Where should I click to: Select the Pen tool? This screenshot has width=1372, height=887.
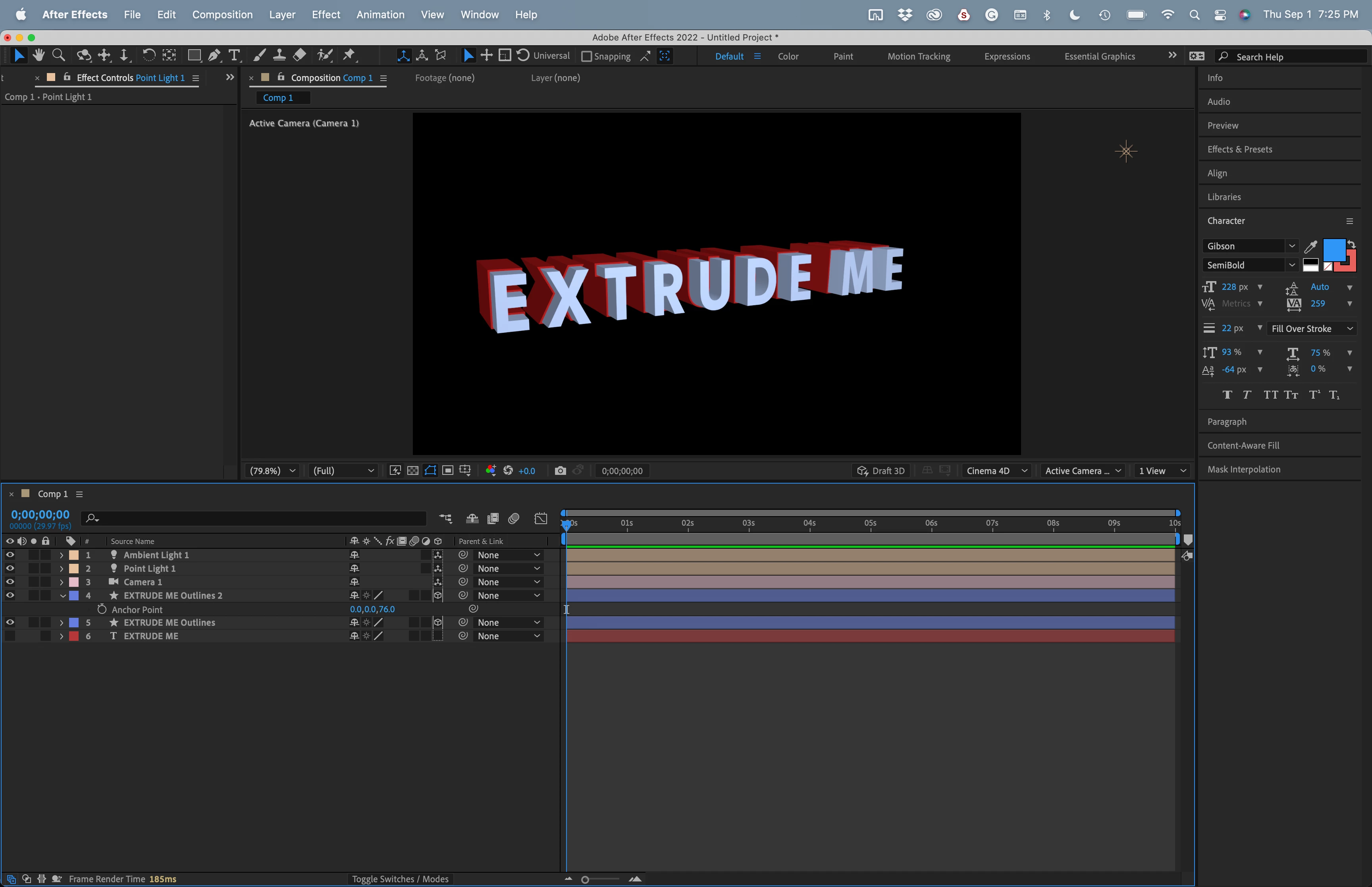point(214,55)
